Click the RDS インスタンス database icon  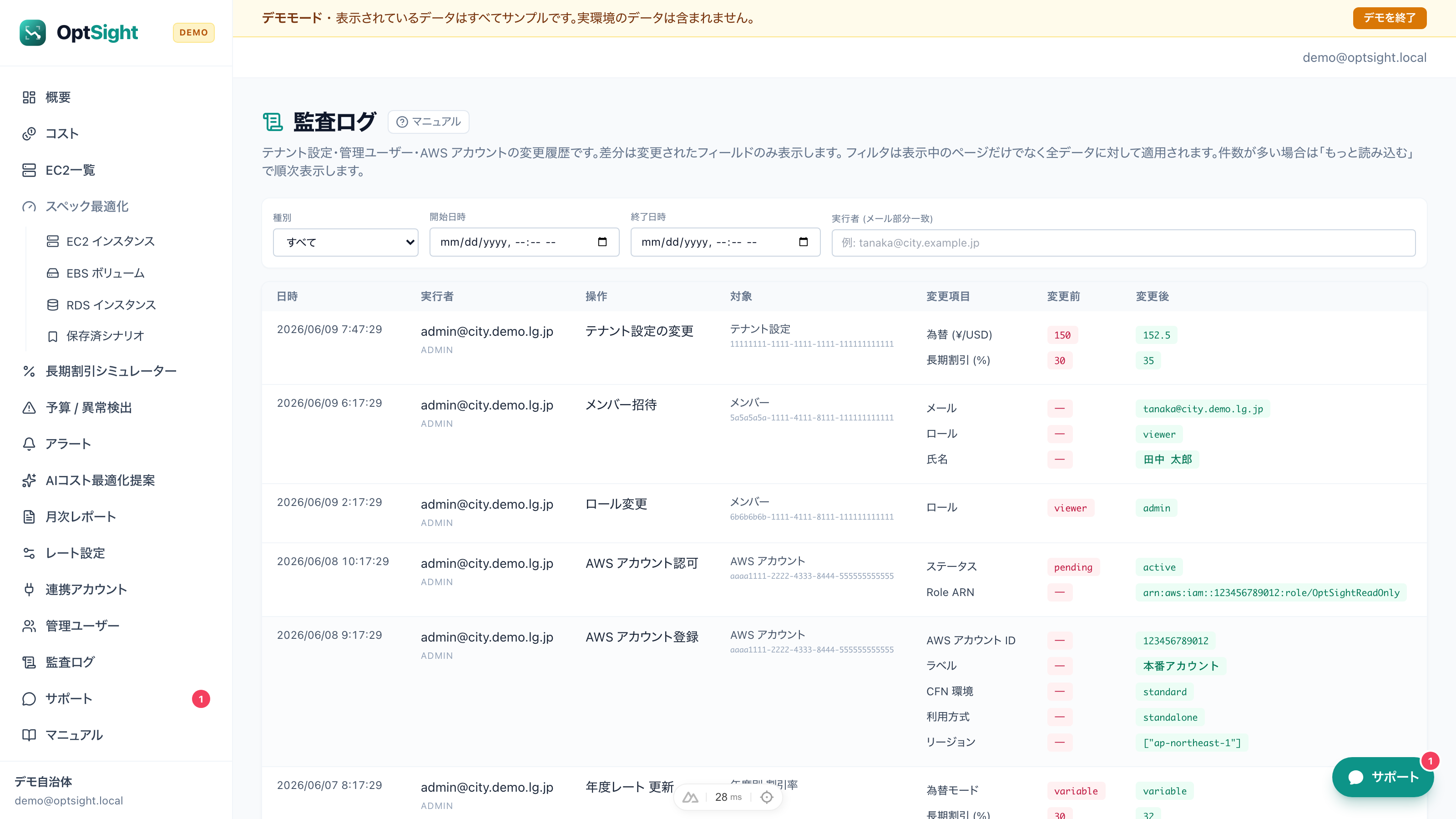(x=53, y=305)
